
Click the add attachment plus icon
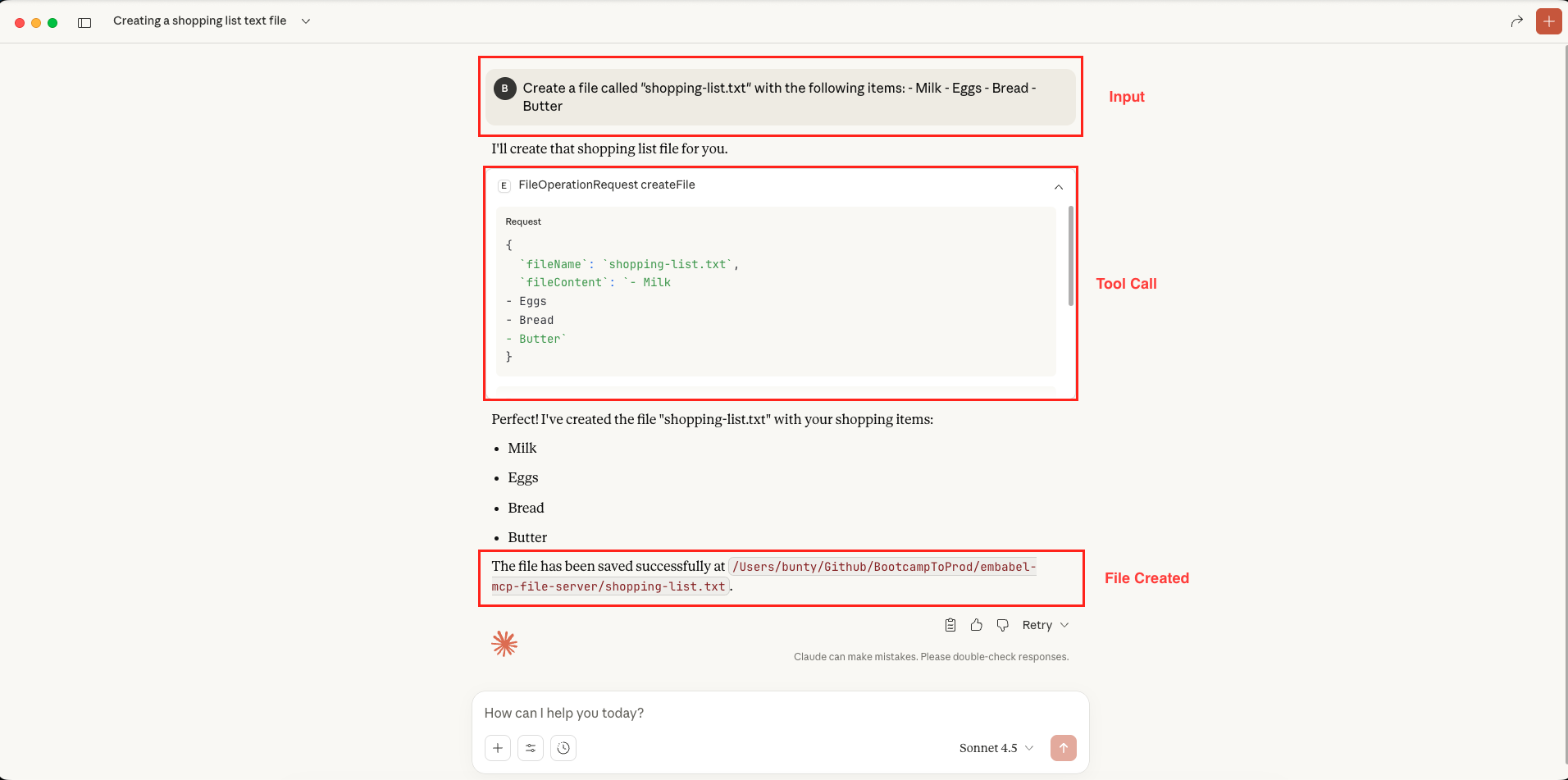click(x=498, y=748)
